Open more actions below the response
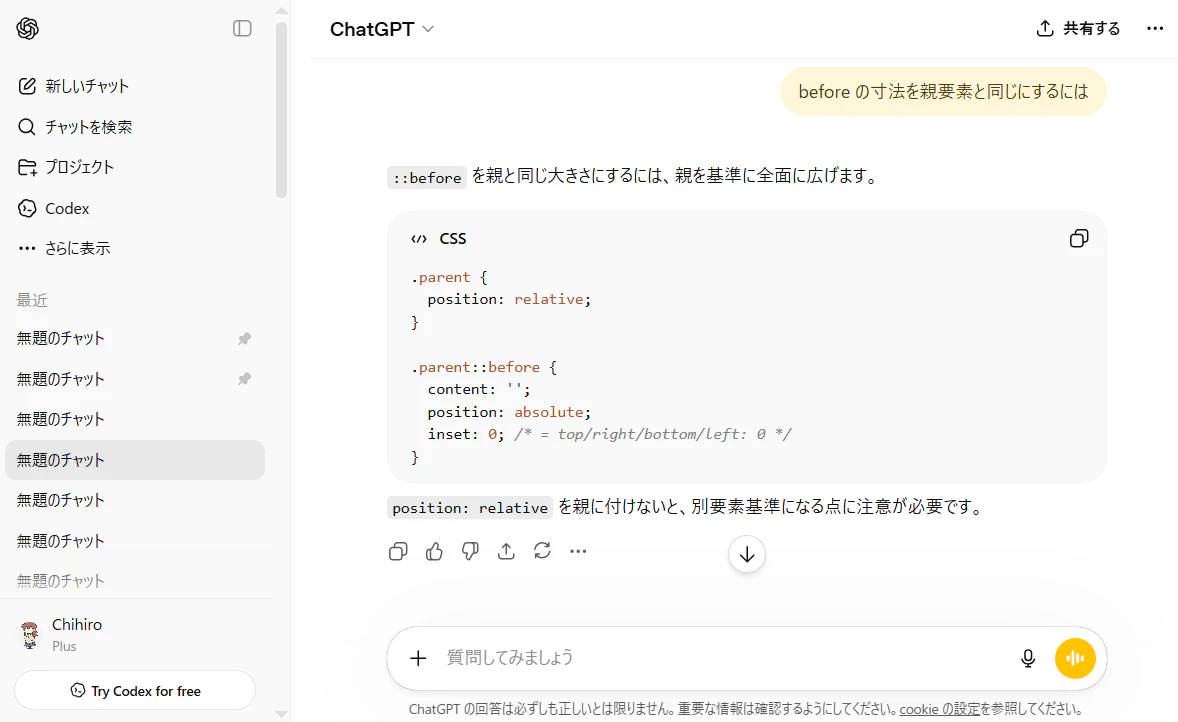The image size is (1178, 722). point(578,551)
